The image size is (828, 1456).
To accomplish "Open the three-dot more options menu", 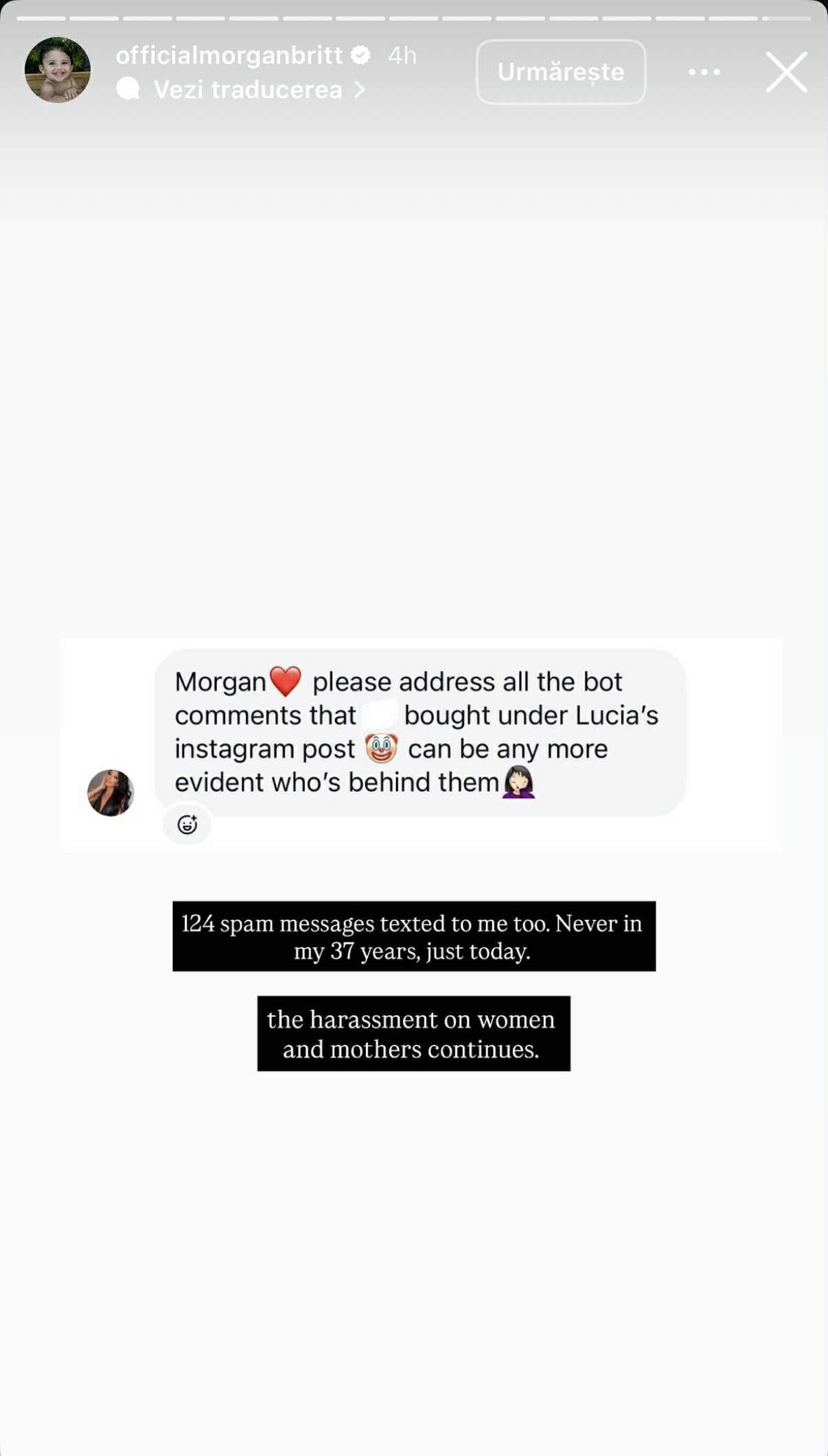I will 704,72.
